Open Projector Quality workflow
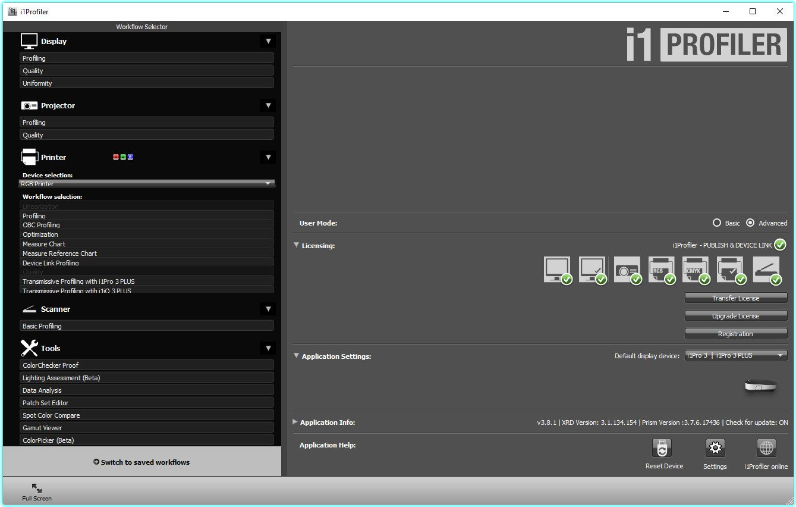This screenshot has height=507, width=796. point(147,135)
